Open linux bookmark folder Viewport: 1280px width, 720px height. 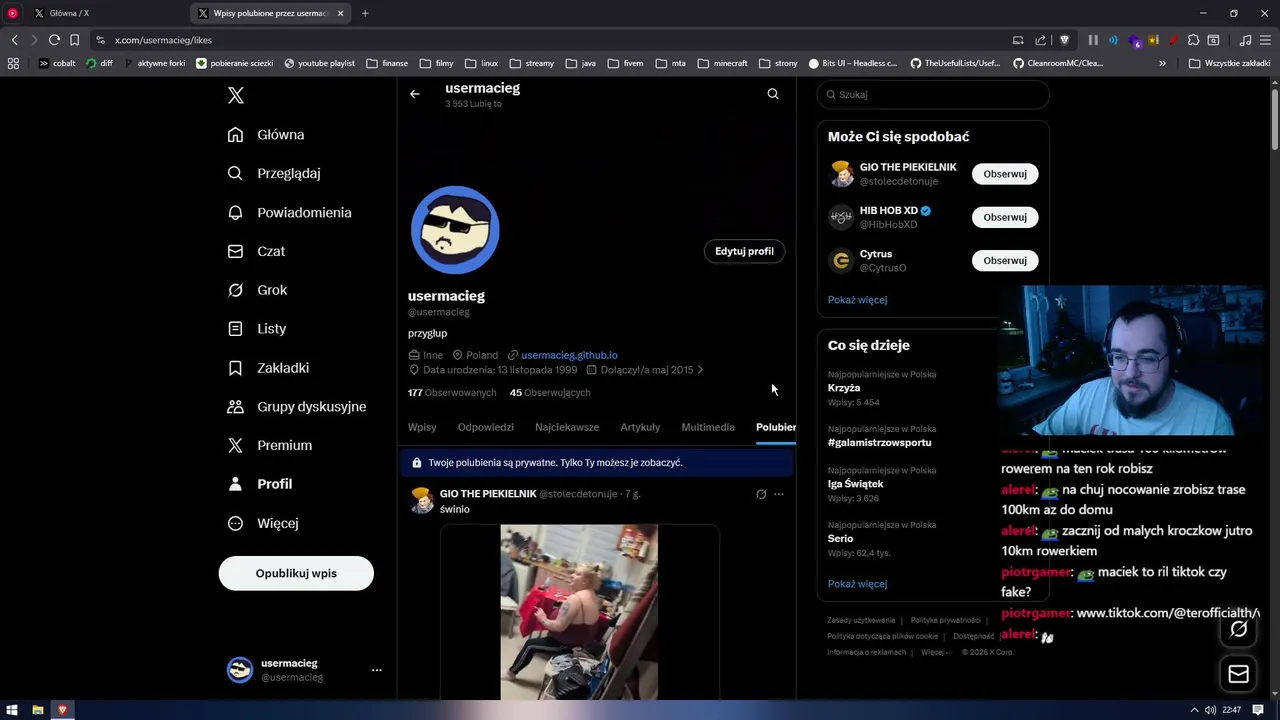[481, 63]
